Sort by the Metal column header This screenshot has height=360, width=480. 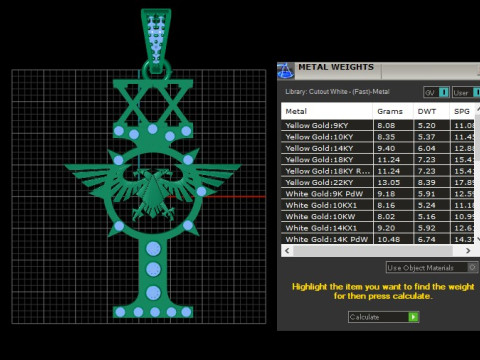click(x=327, y=111)
